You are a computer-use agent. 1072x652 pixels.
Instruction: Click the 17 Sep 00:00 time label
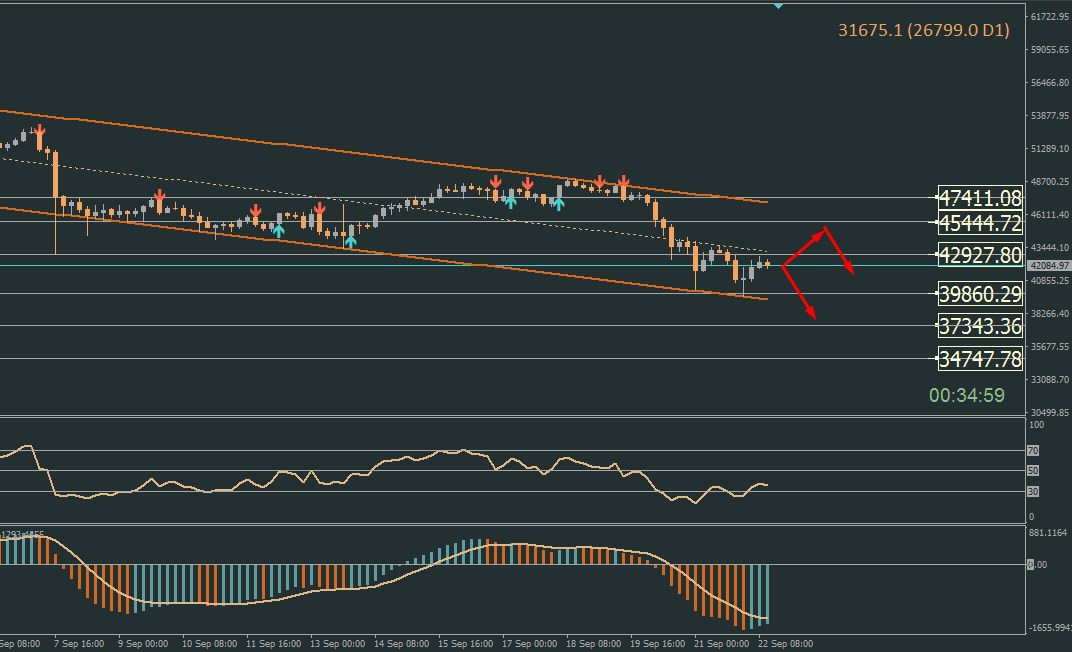pyautogui.click(x=529, y=643)
